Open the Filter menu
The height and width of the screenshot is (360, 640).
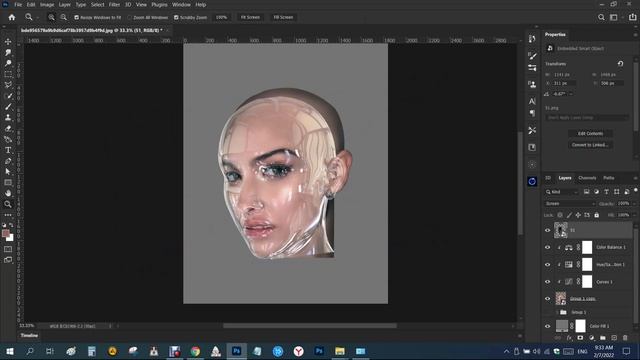click(x=114, y=4)
